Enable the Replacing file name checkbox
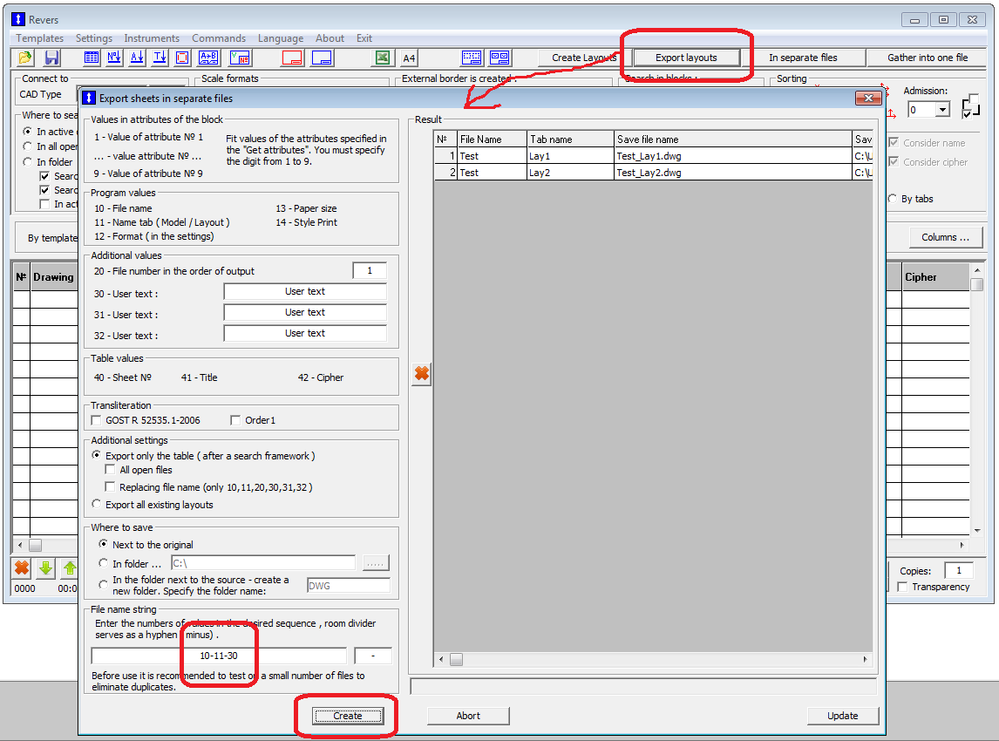999x741 pixels. 110,487
